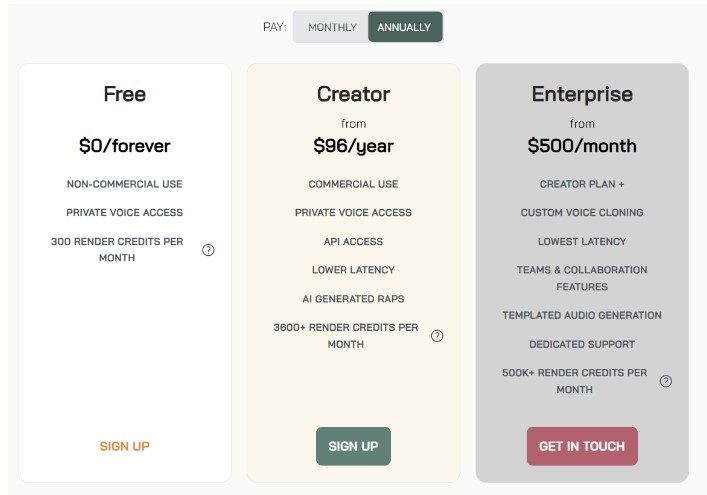The width and height of the screenshot is (707, 495).
Task: Click help icon beside Free render credits
Action: click(x=208, y=250)
